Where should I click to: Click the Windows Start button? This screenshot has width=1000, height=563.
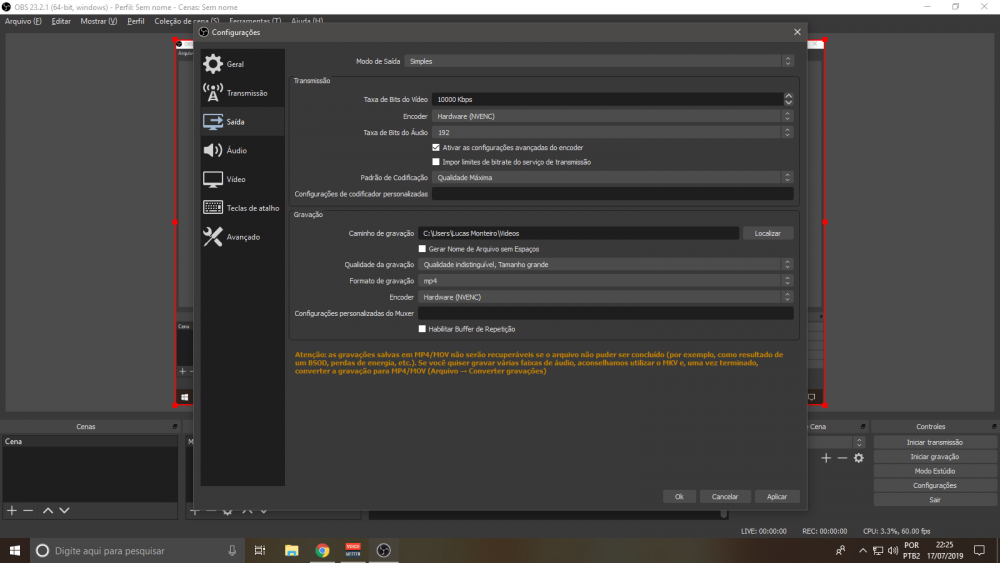(15, 550)
